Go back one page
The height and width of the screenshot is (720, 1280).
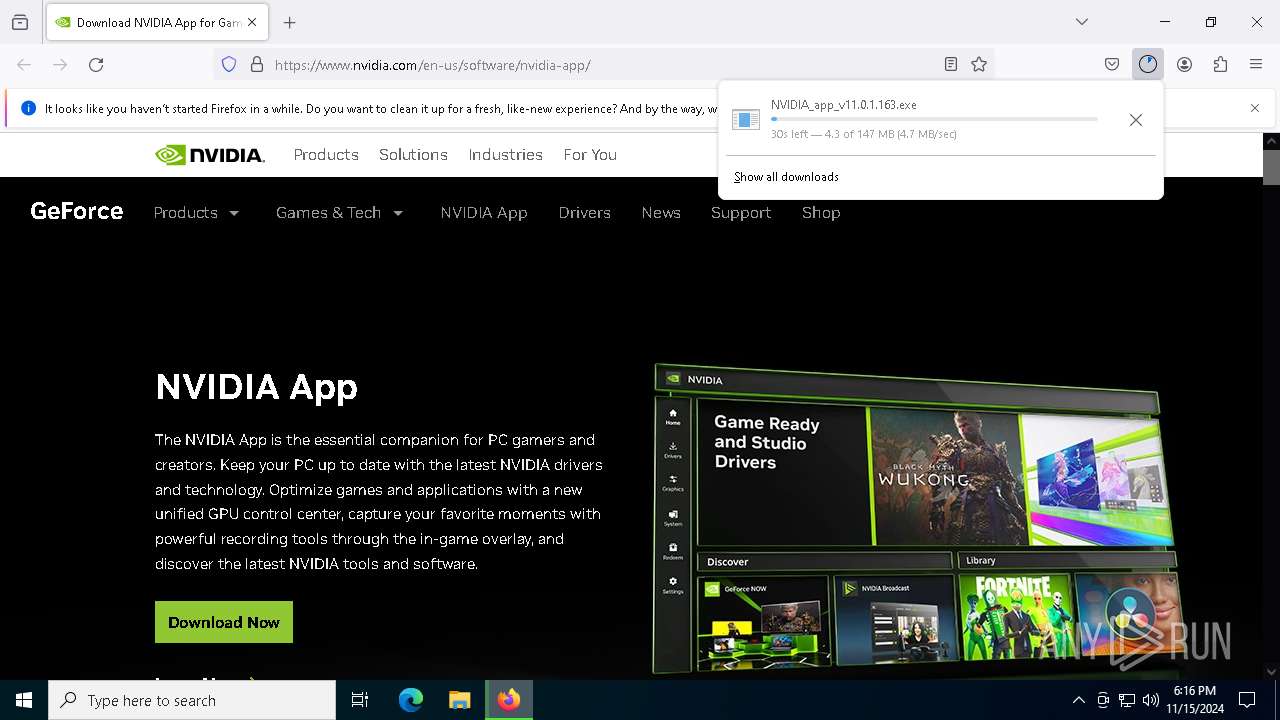pyautogui.click(x=24, y=64)
